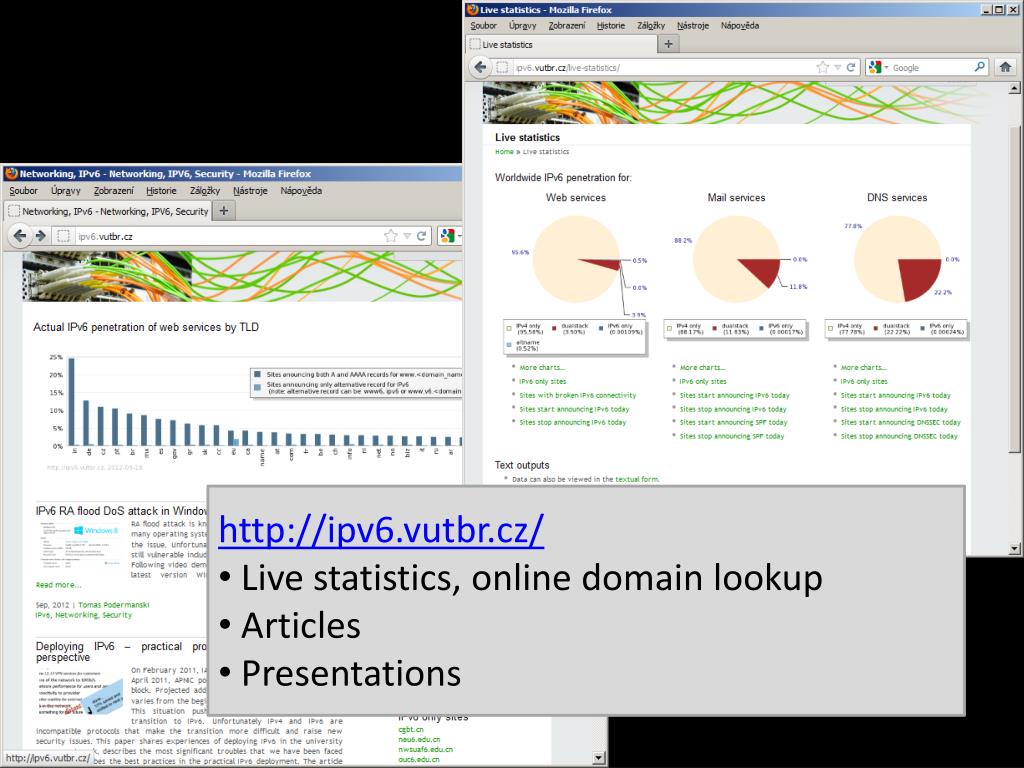Click Tomas Podermanski author link
The height and width of the screenshot is (768, 1024).
point(114,605)
